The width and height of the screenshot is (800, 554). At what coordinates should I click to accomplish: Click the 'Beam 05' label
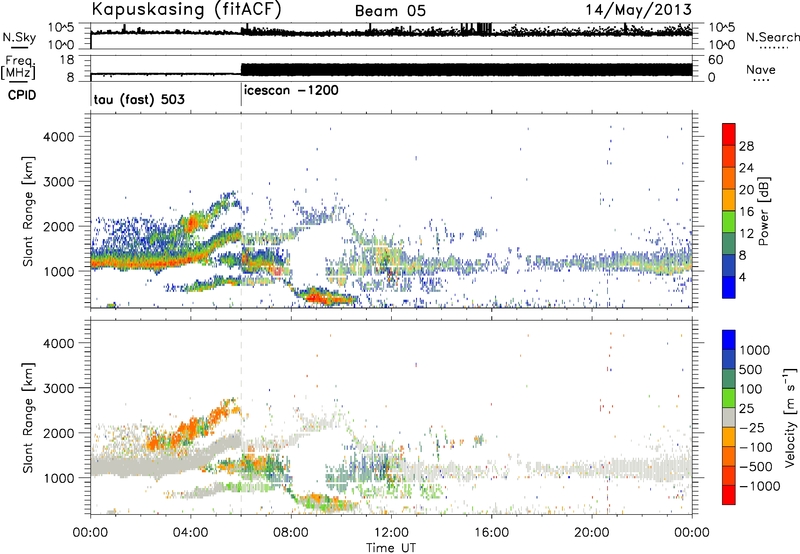tap(390, 11)
